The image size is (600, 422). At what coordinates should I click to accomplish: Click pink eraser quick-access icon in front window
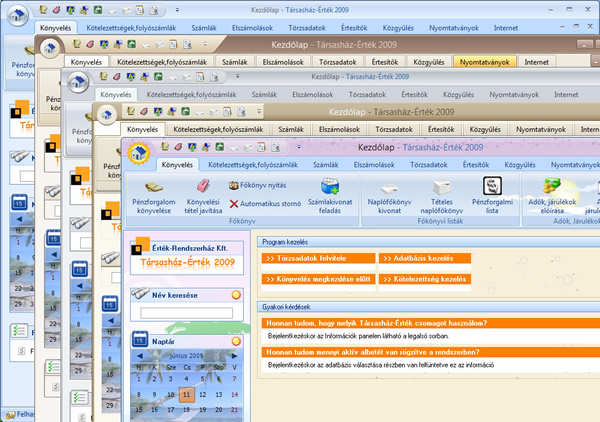[x=178, y=147]
